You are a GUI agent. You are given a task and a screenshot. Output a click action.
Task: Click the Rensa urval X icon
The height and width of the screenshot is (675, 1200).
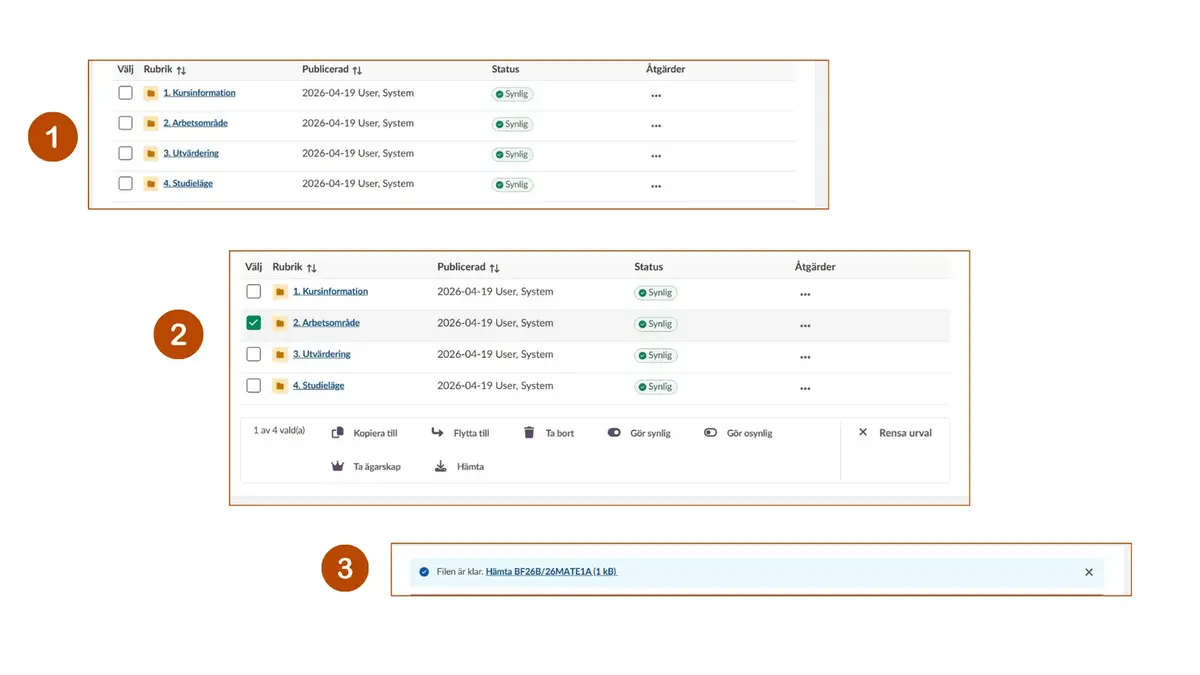863,432
